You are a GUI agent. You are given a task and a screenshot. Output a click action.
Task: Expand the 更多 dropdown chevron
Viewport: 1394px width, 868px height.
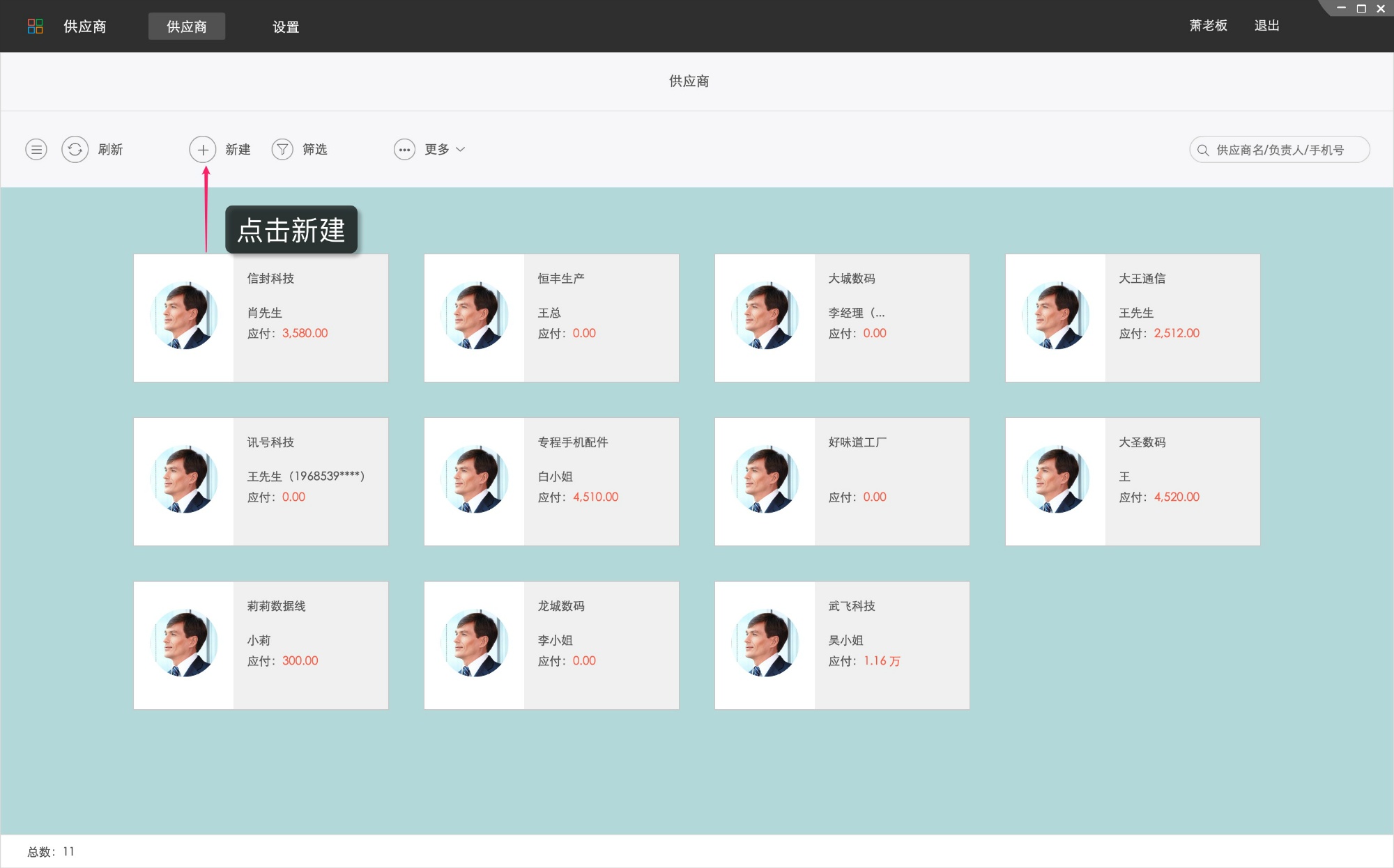coord(461,149)
